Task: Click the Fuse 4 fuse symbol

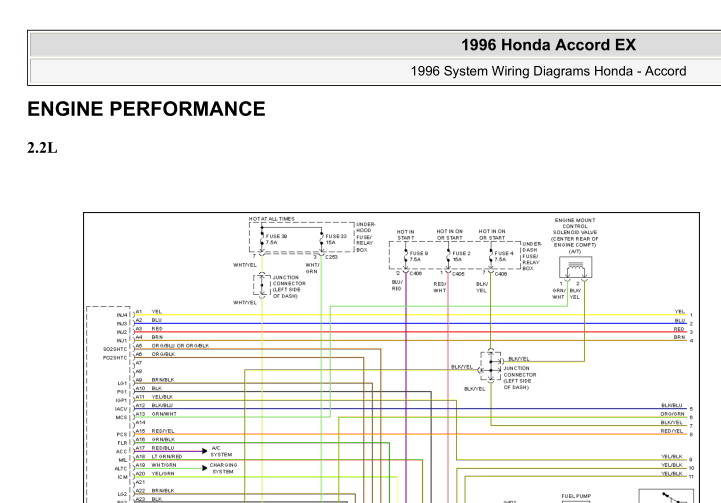Action: coord(491,256)
